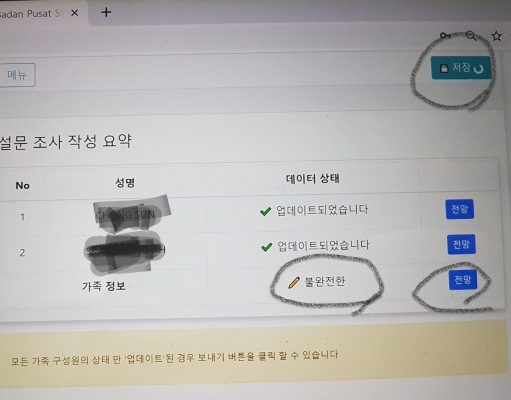Click the password key icon in address bar
Screen dimensions: 511x400
coord(445,35)
